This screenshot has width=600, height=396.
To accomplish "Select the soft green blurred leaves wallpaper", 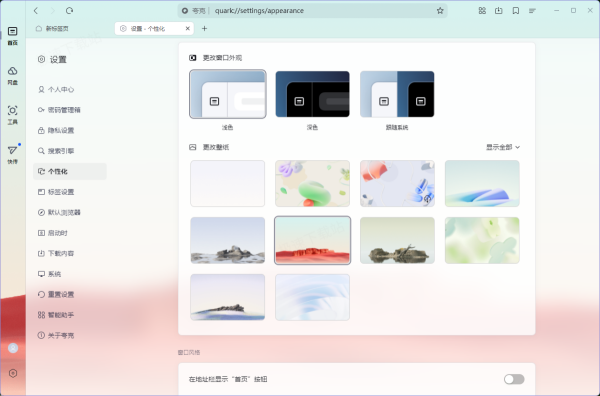I will (482, 240).
